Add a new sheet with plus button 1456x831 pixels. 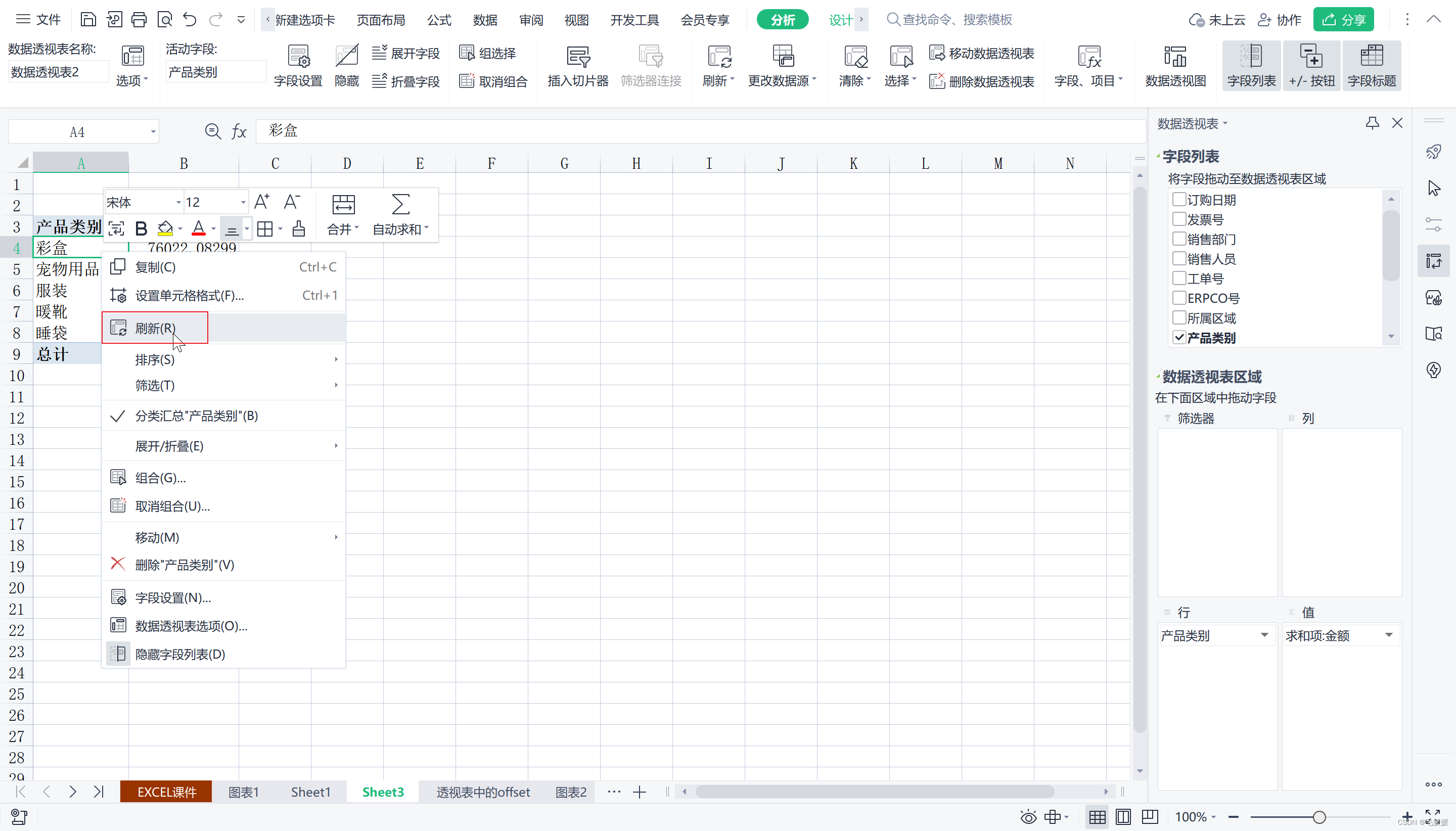click(640, 792)
